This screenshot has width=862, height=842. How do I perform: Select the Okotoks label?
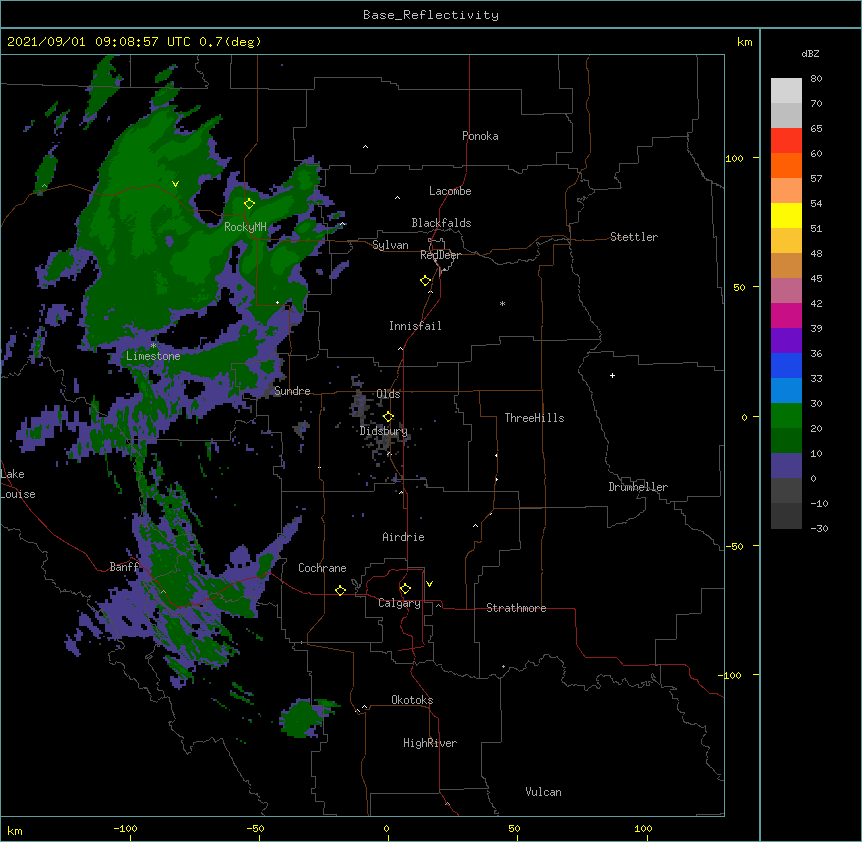(412, 700)
